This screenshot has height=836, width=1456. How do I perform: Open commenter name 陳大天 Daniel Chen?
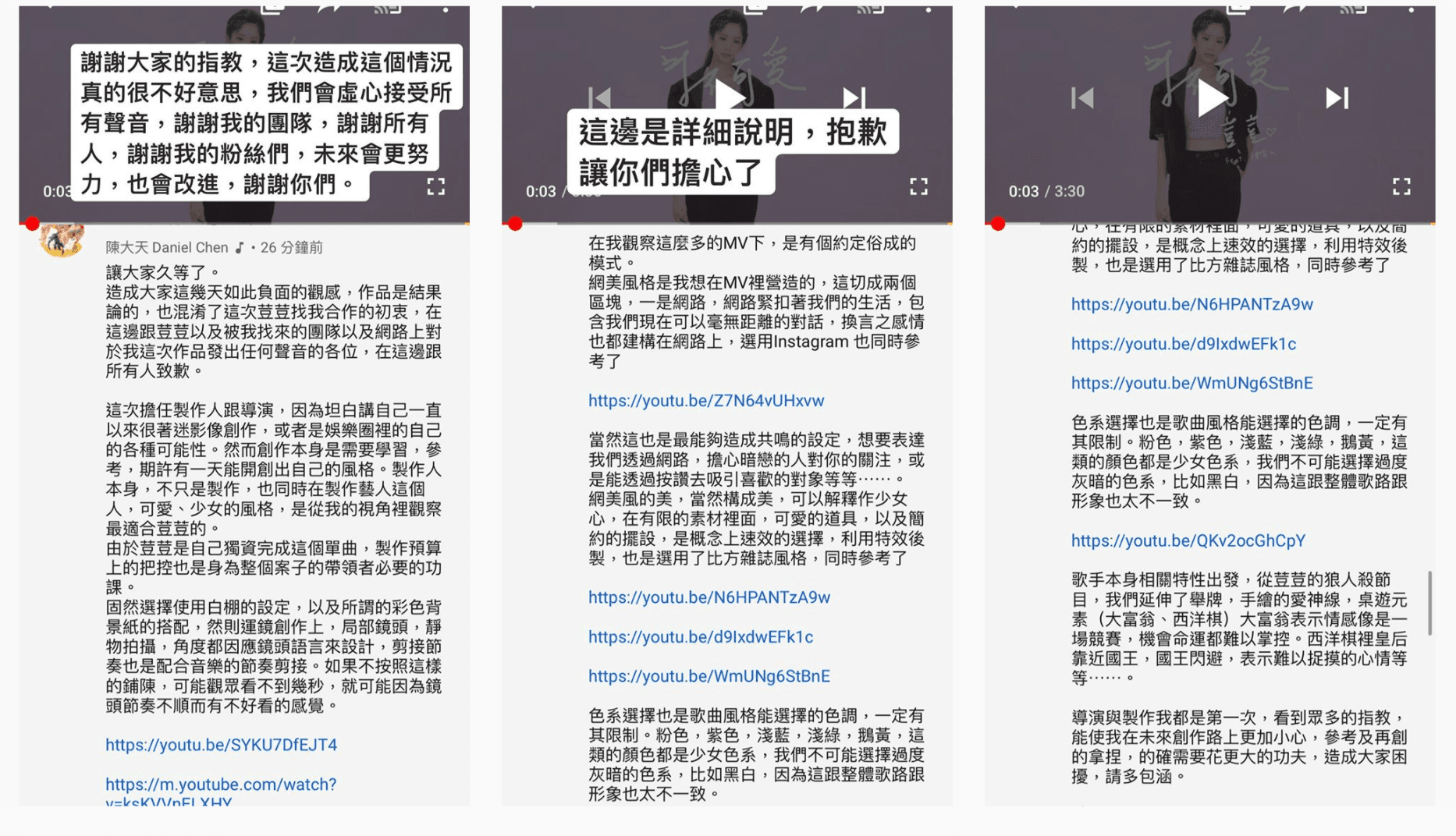pyautogui.click(x=167, y=247)
